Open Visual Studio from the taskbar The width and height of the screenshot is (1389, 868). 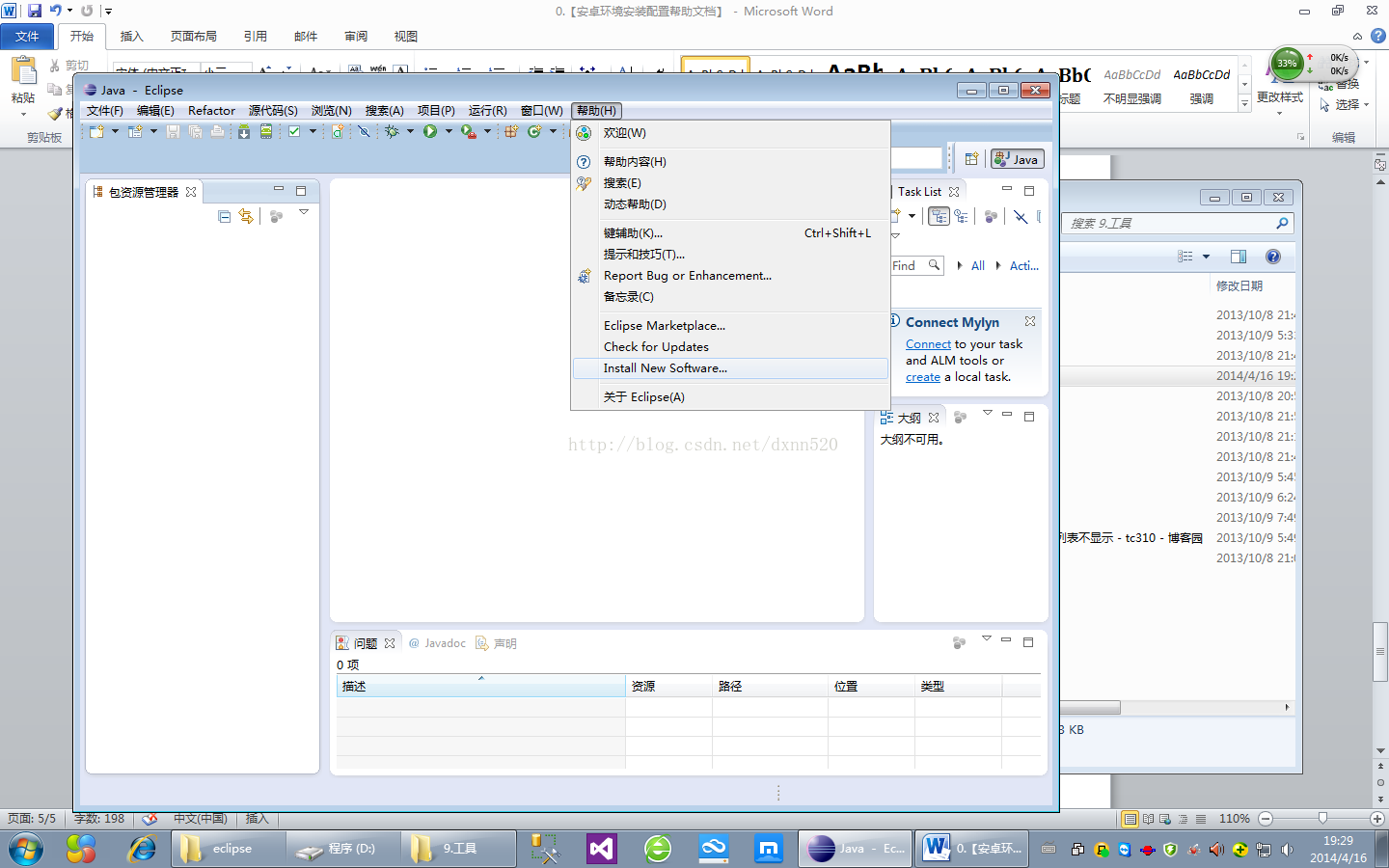coord(601,849)
